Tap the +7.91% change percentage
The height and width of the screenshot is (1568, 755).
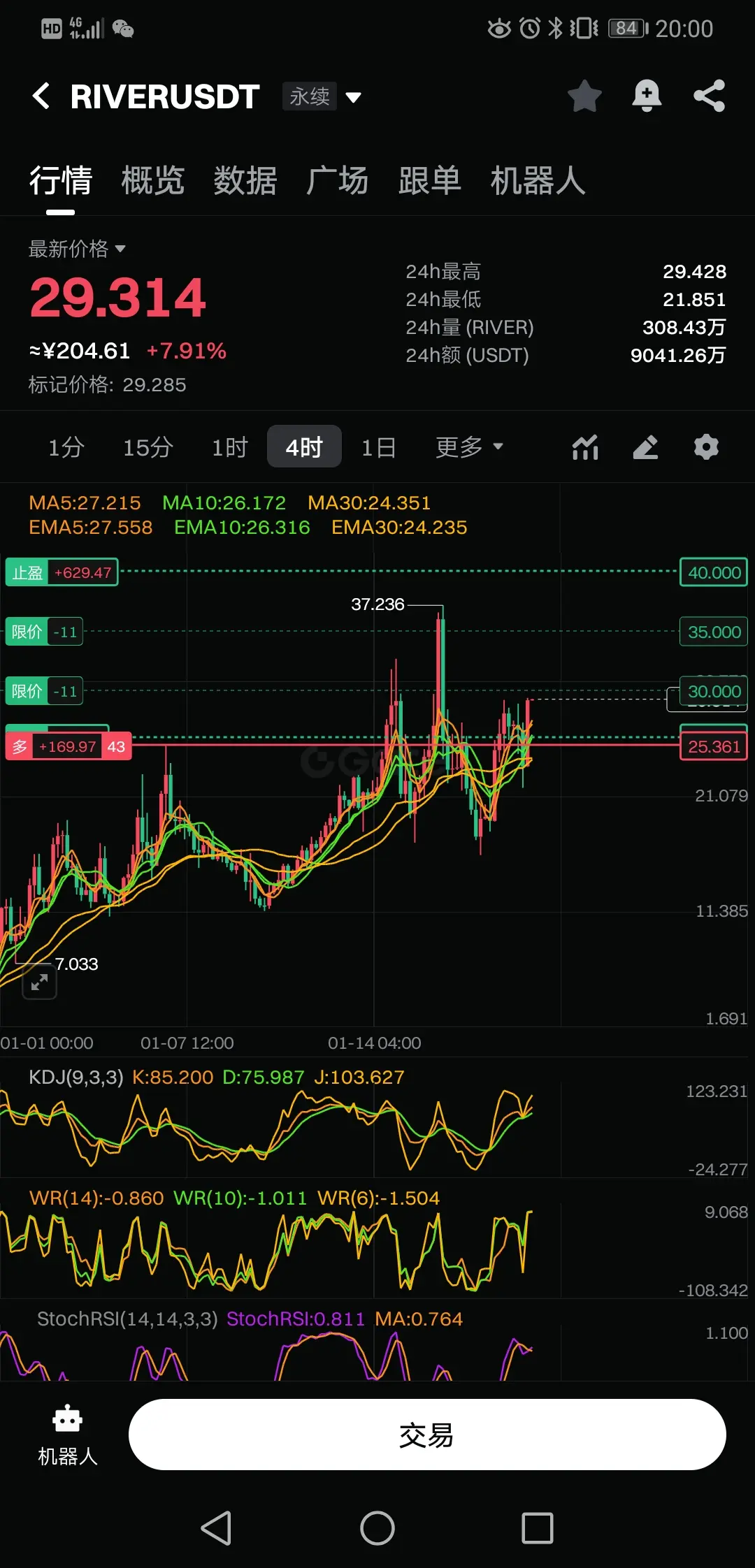pyautogui.click(x=187, y=351)
